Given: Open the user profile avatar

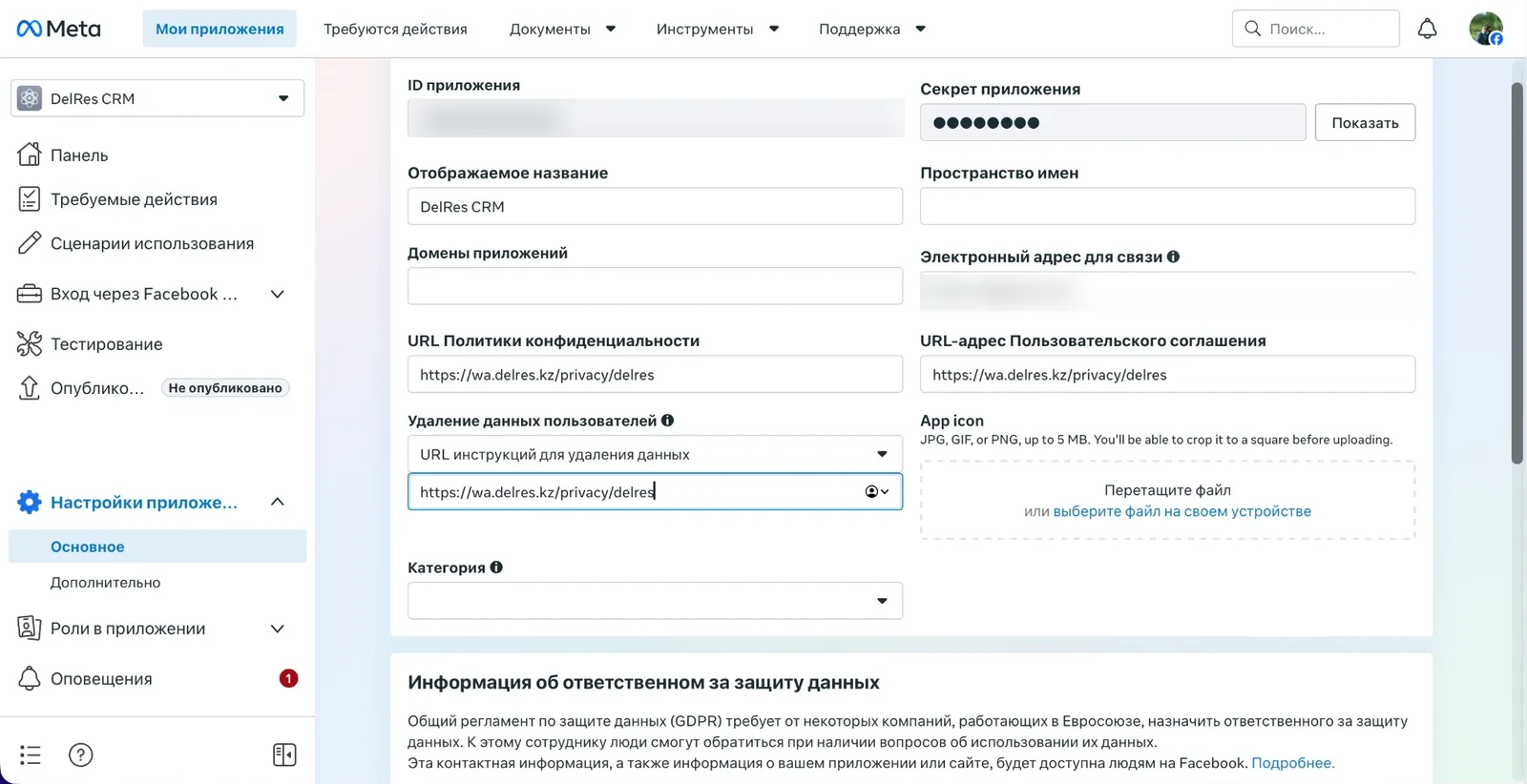Looking at the screenshot, I should pos(1486,29).
